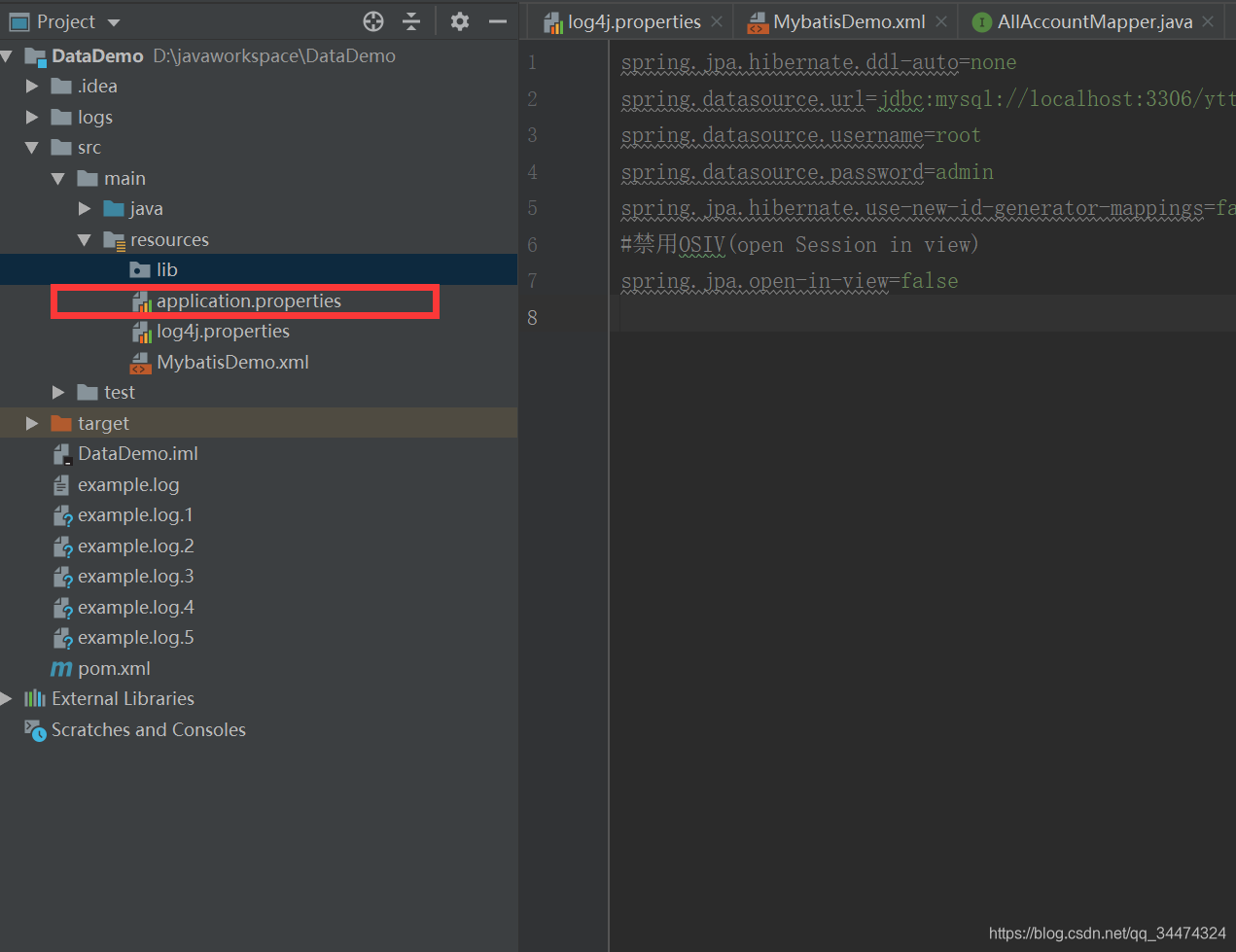Expand the logs folder arrow

[32, 117]
